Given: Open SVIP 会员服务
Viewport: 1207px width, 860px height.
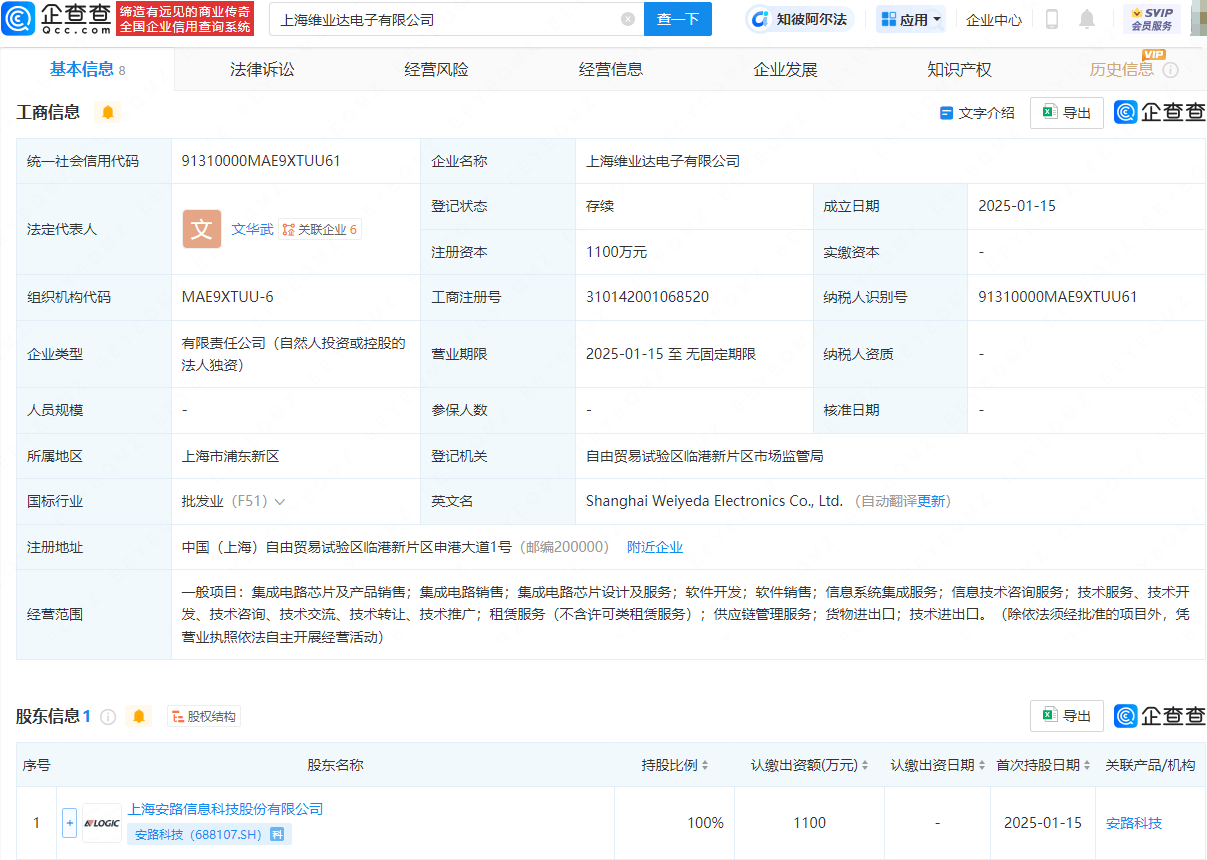Looking at the screenshot, I should coord(1151,19).
